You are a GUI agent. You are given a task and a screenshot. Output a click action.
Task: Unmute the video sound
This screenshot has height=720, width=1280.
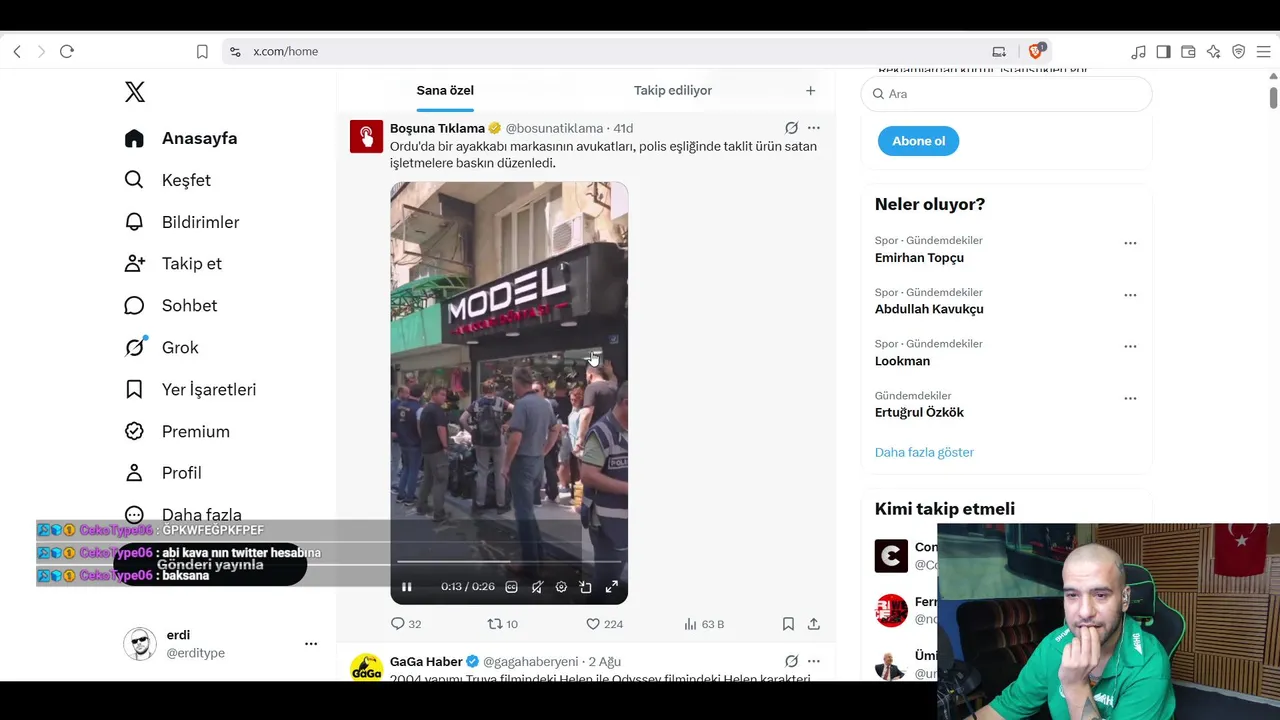tap(537, 587)
